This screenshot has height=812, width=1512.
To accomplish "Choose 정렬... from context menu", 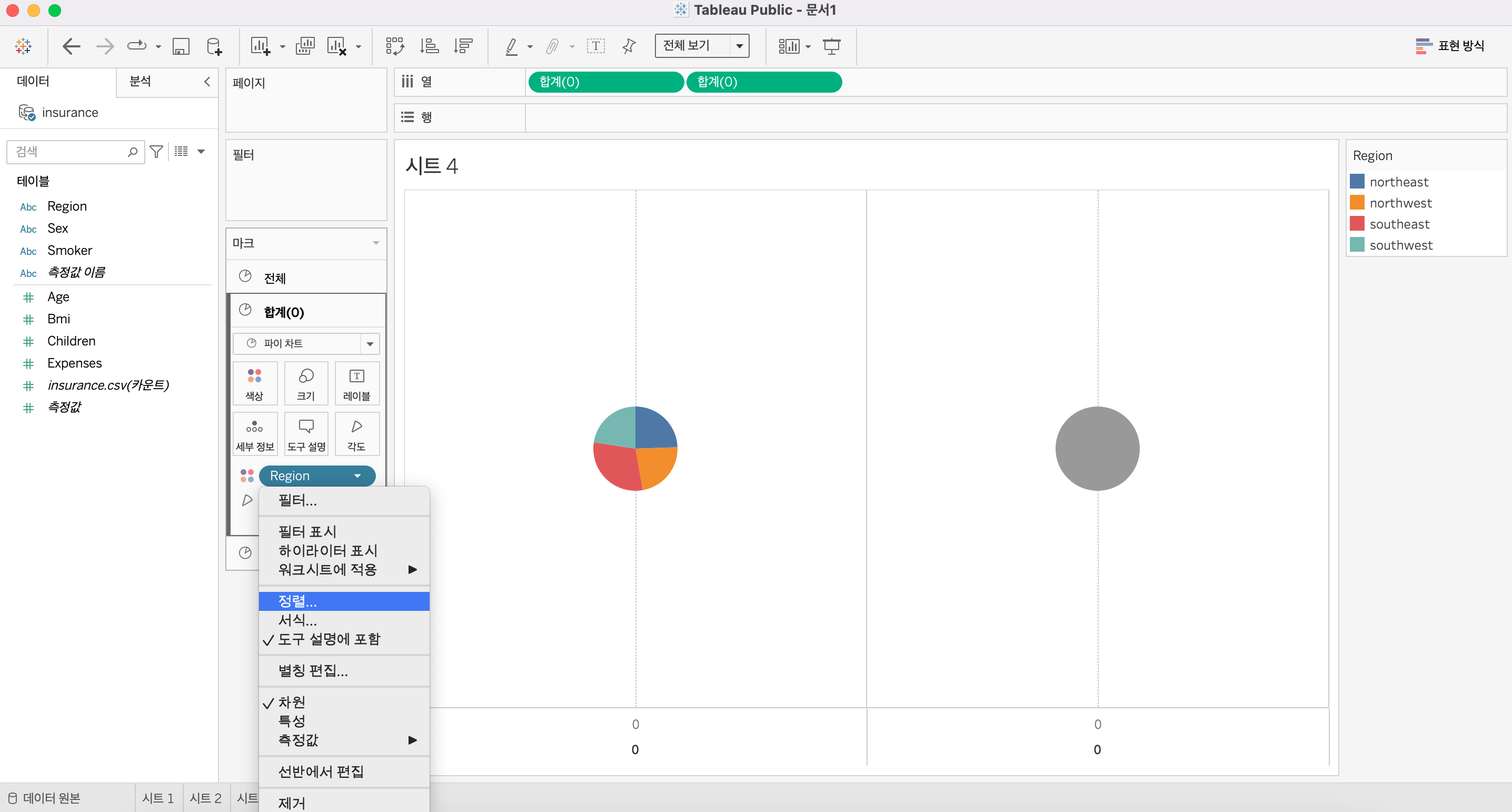I will click(297, 601).
